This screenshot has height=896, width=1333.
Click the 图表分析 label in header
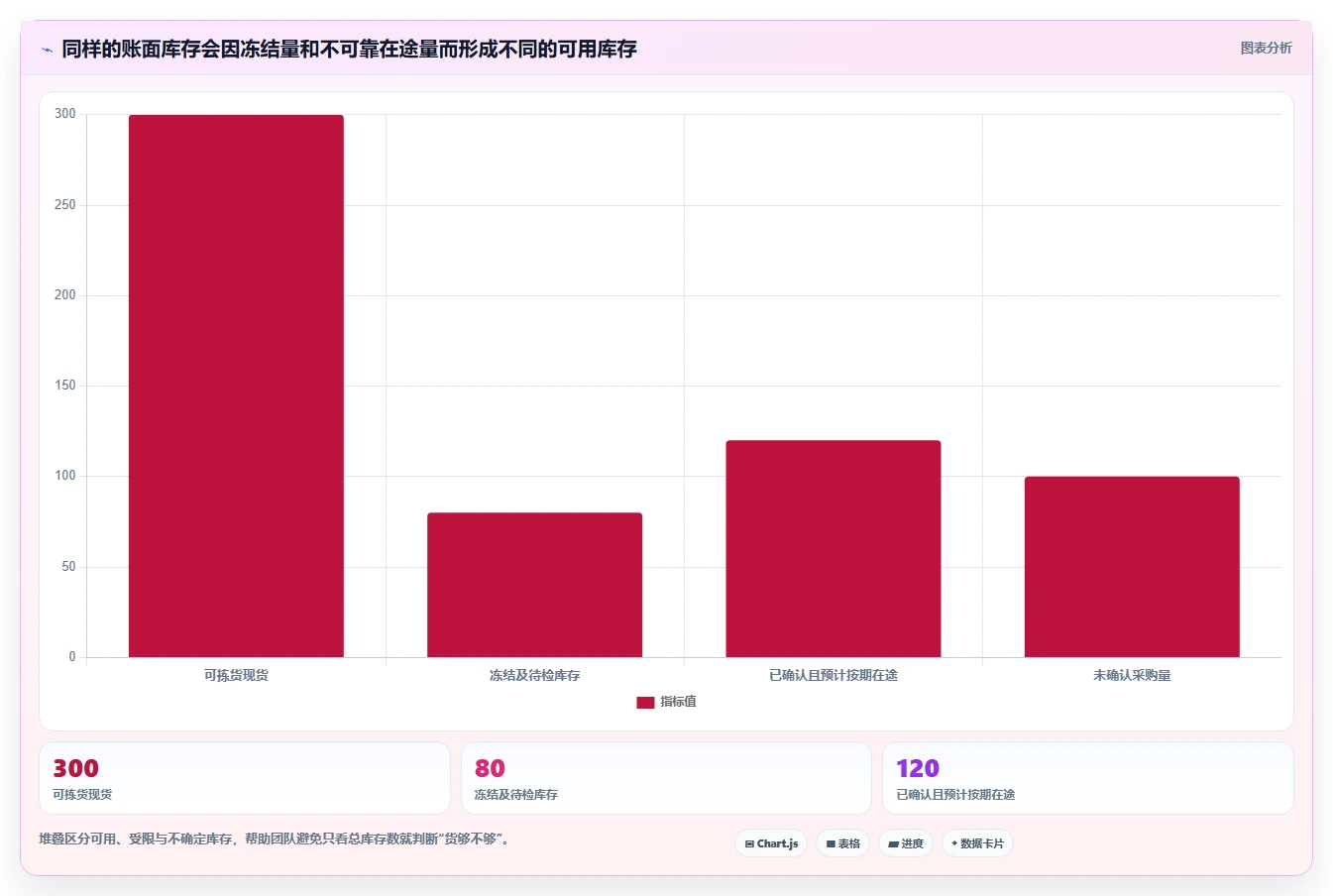pyautogui.click(x=1266, y=48)
